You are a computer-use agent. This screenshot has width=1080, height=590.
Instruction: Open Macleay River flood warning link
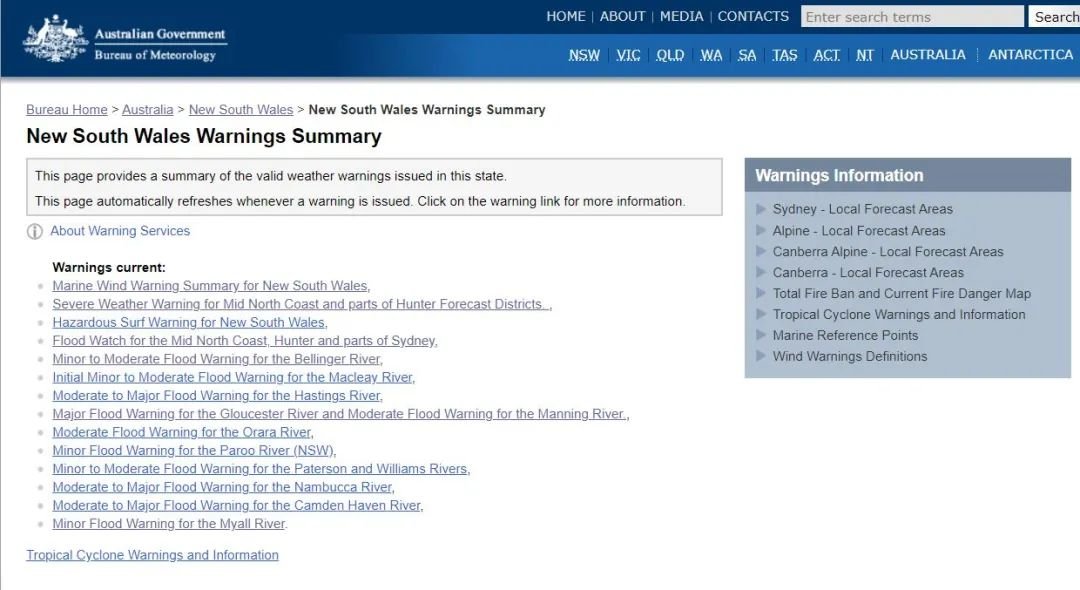click(x=233, y=377)
